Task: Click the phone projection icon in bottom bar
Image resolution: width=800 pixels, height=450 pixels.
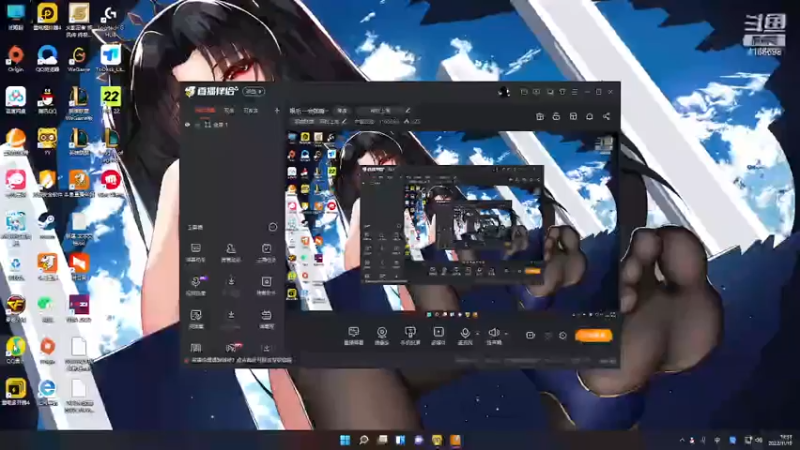Action: (x=410, y=336)
